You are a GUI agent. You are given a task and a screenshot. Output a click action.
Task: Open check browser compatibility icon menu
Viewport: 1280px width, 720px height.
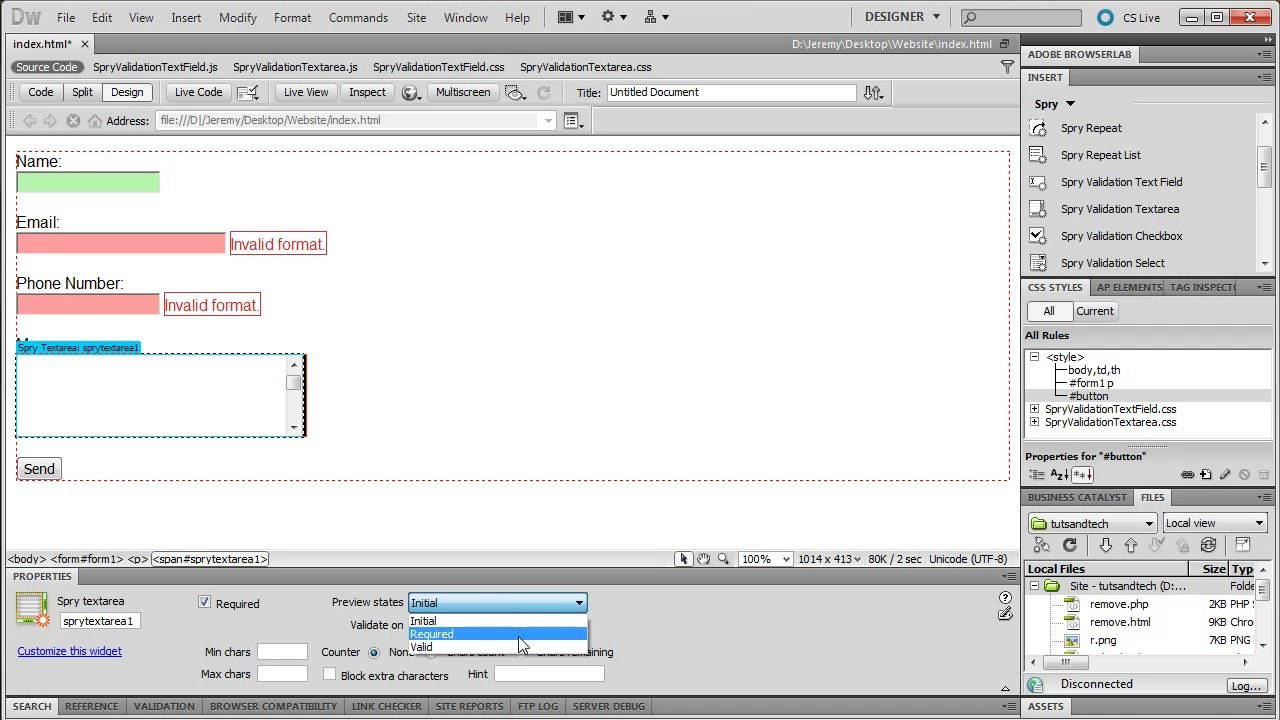(x=248, y=92)
